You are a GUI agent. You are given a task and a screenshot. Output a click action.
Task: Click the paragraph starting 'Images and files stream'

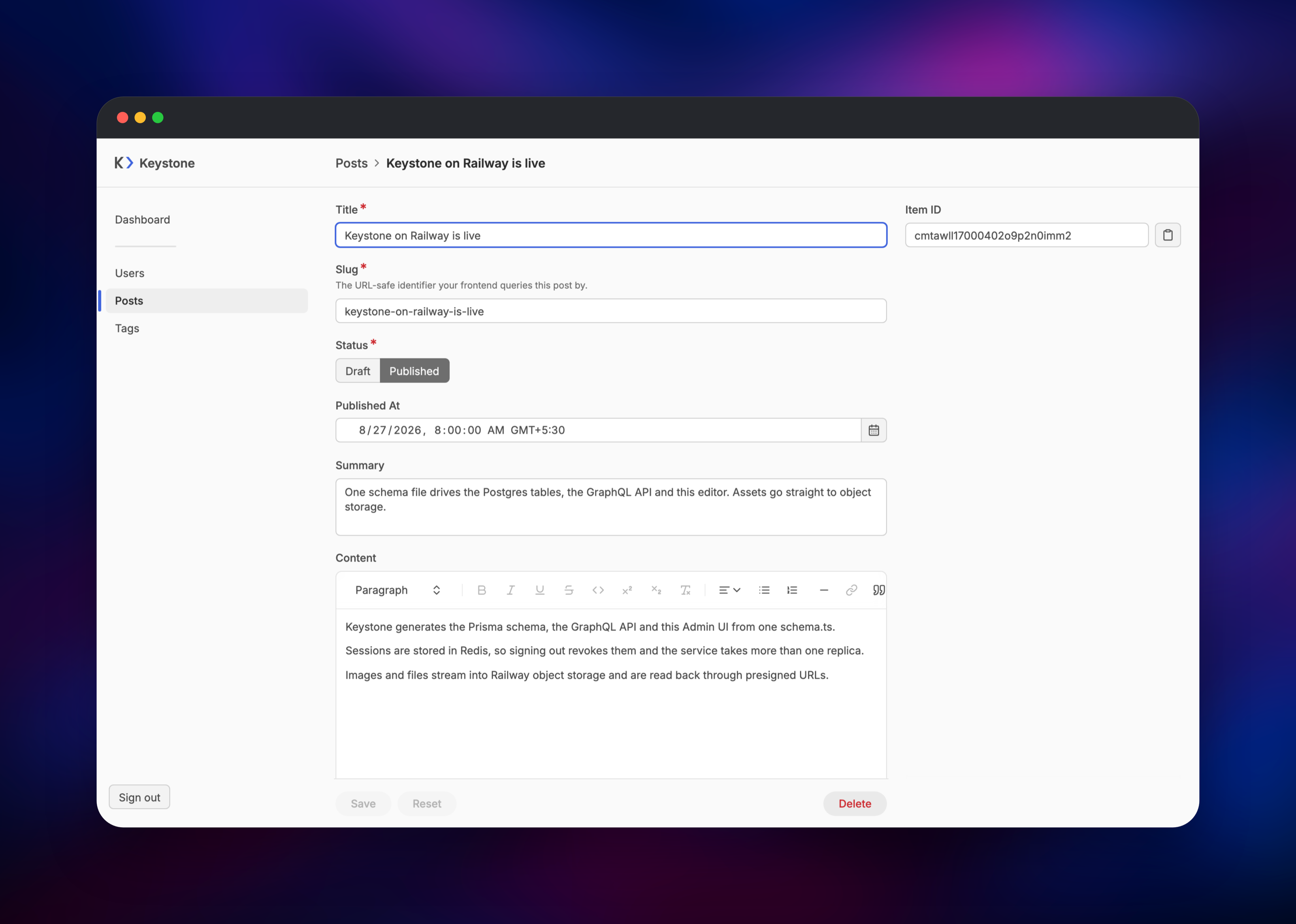tap(586, 675)
